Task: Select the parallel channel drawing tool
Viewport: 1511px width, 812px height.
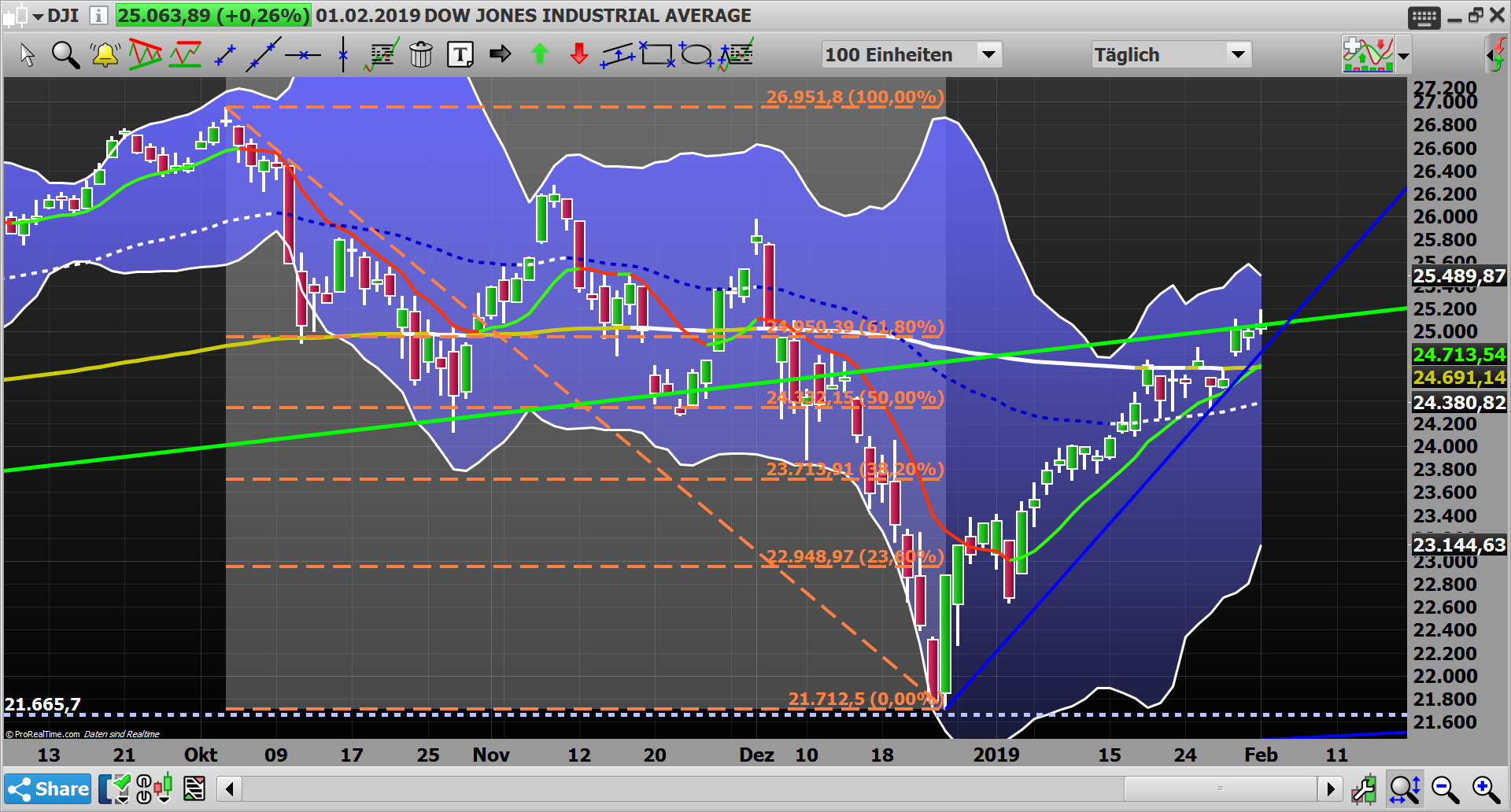Action: pos(619,54)
